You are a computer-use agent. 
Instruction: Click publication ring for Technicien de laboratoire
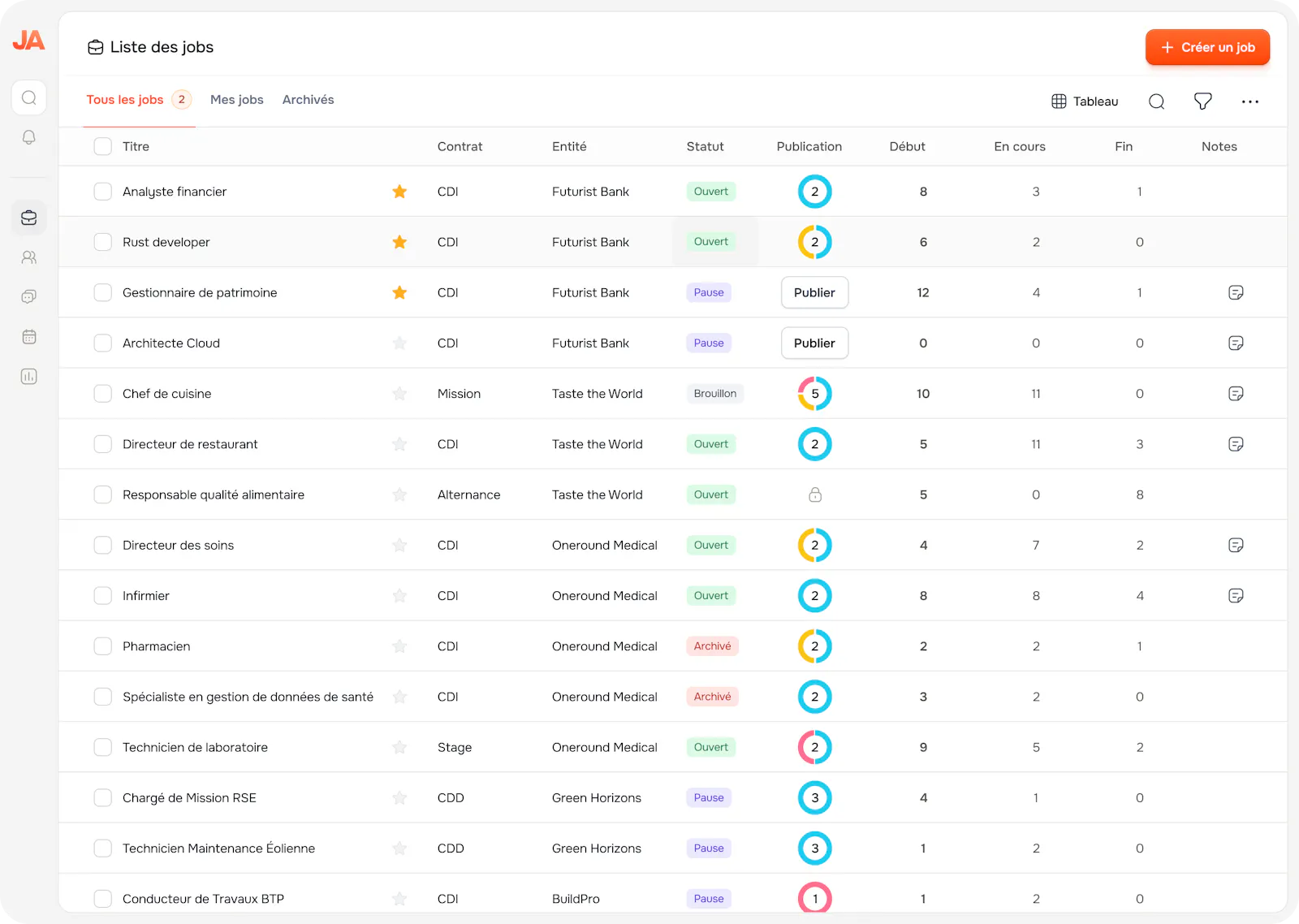815,747
